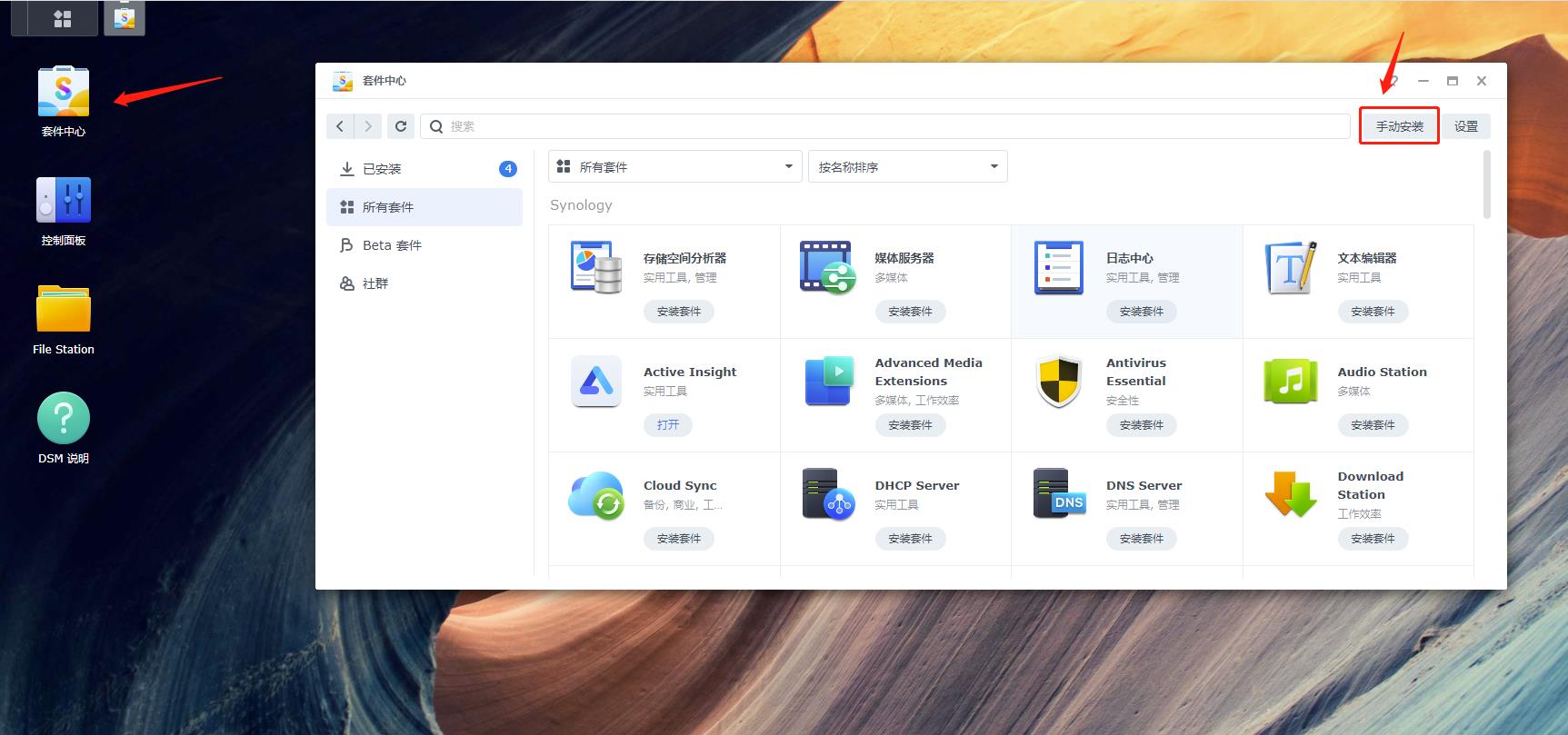Image resolution: width=1568 pixels, height=735 pixels.
Task: Install Cloud Sync package
Action: tap(679, 539)
